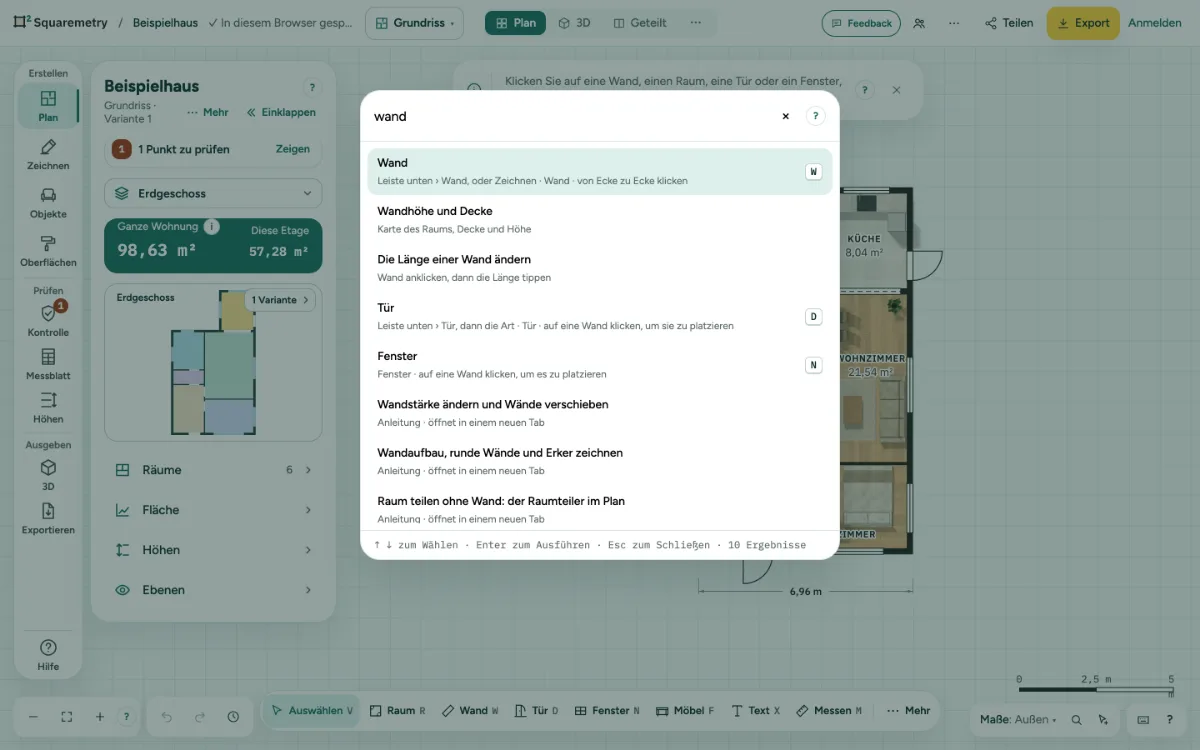Expand the Fläche section

pos(213,510)
